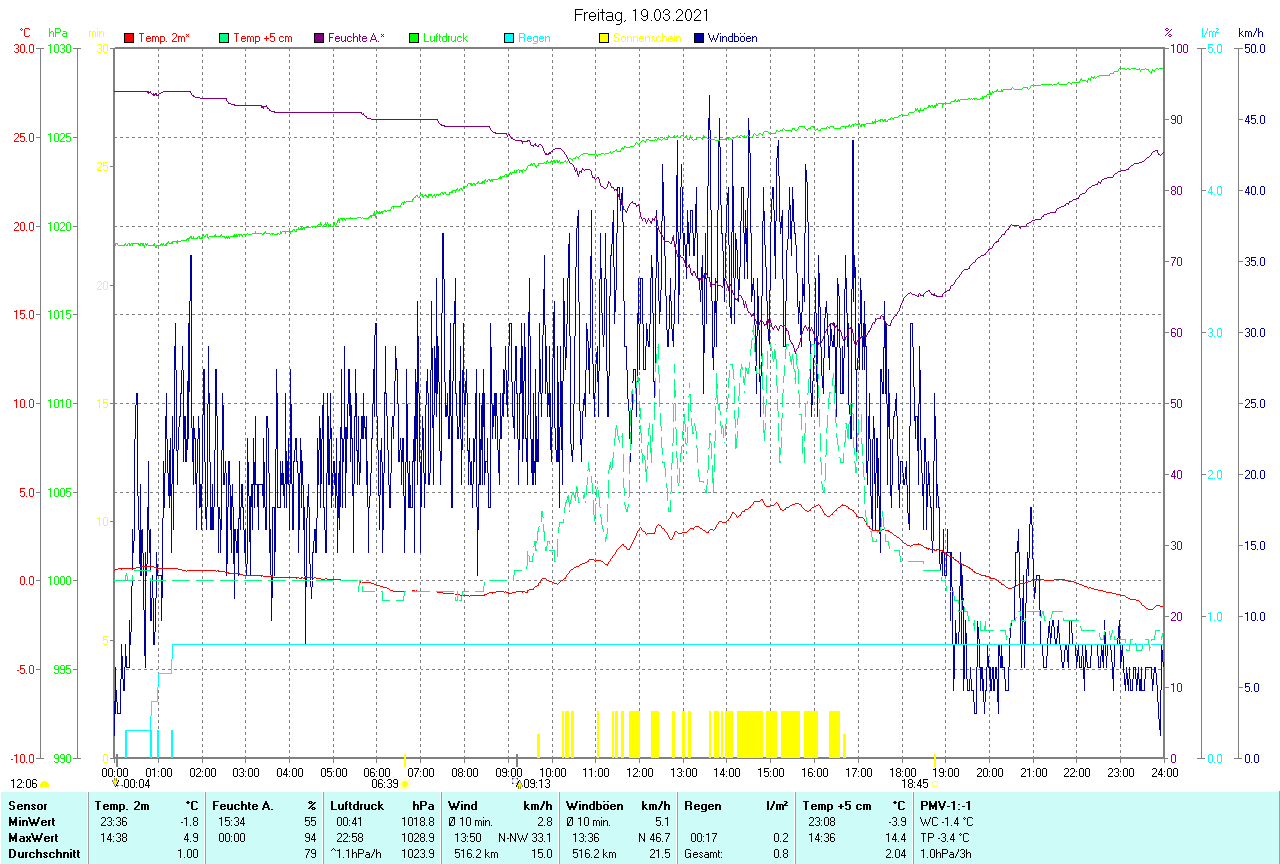Click the MinWert row header
The image size is (1280, 864).
(x=34, y=822)
